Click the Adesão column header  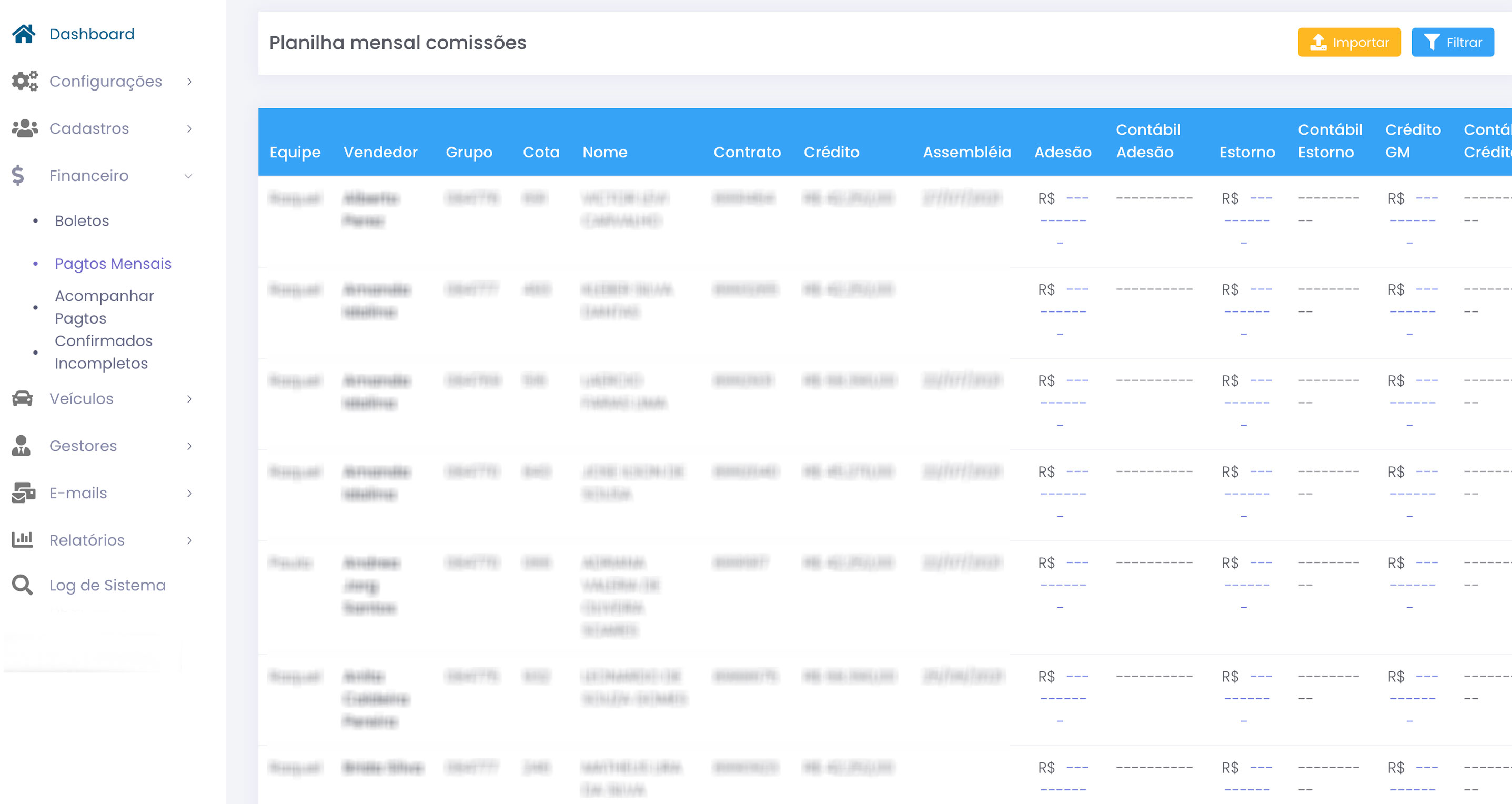(x=1062, y=152)
